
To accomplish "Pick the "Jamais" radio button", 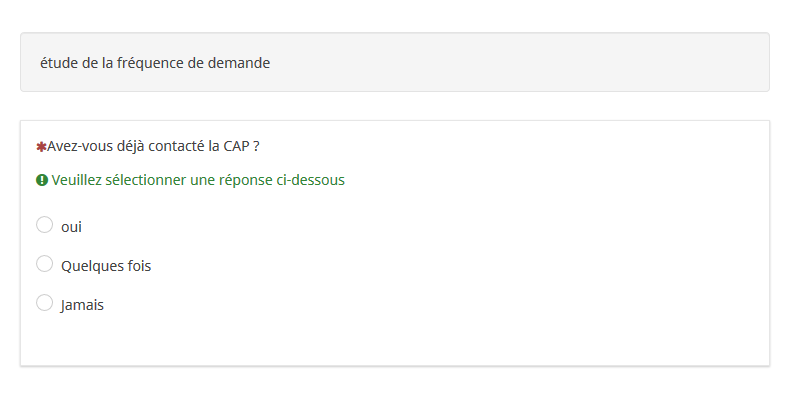I will pos(44,303).
